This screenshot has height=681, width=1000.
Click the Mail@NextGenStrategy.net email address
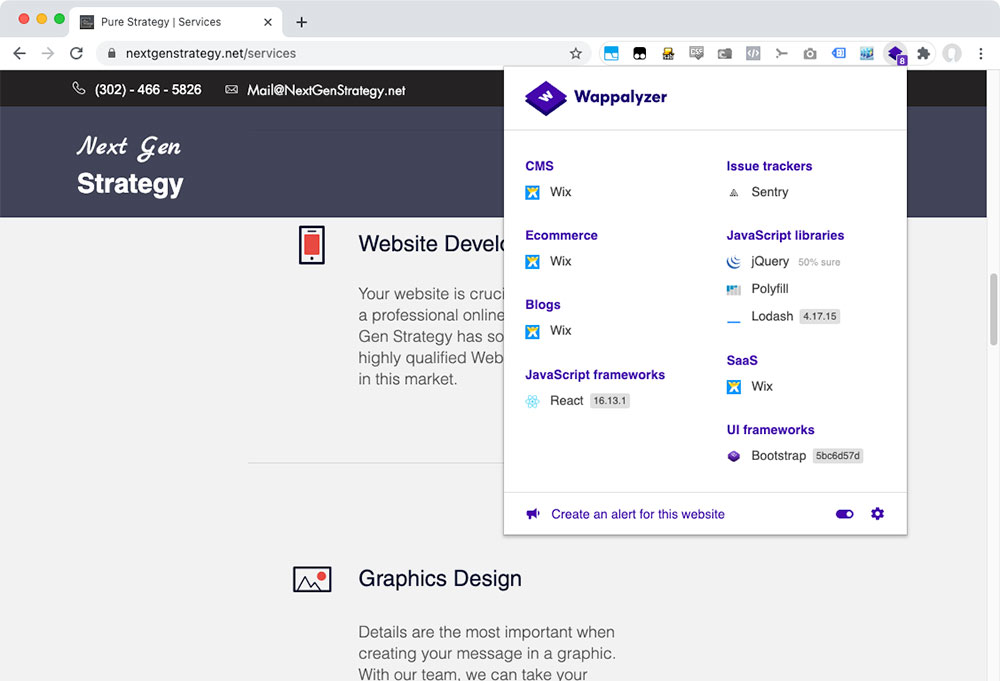coord(326,91)
